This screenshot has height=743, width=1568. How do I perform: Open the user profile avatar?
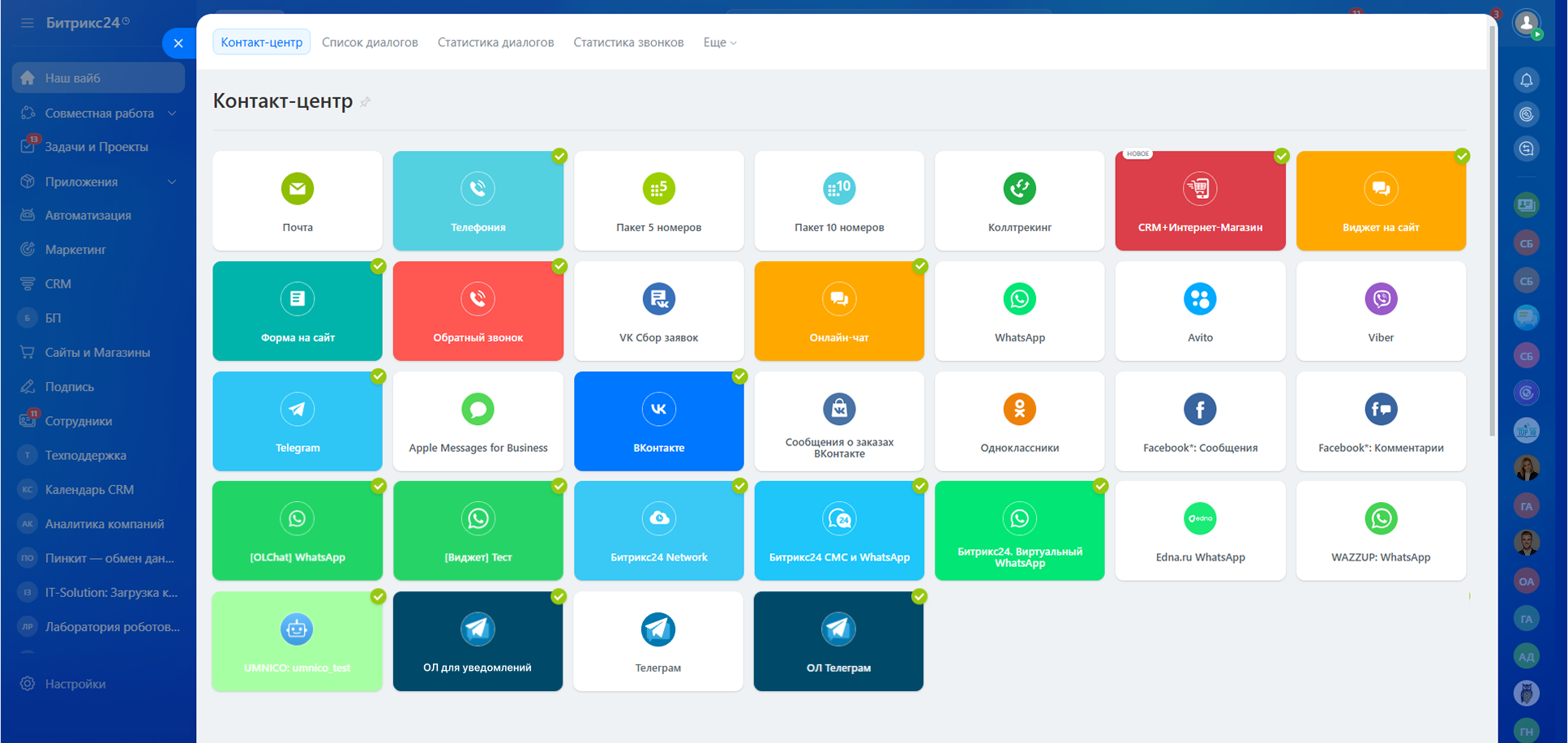coord(1527,23)
